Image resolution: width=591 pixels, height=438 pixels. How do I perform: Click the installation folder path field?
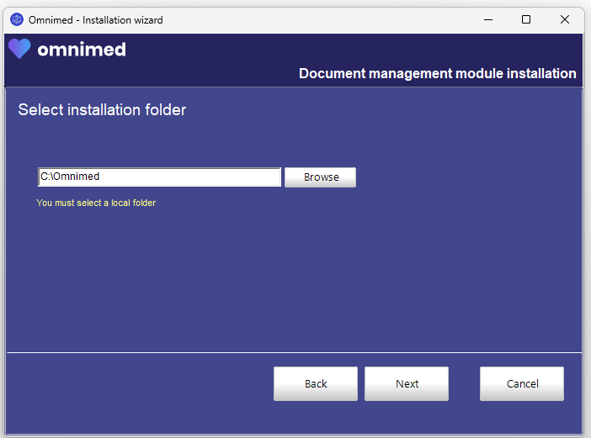(x=159, y=177)
